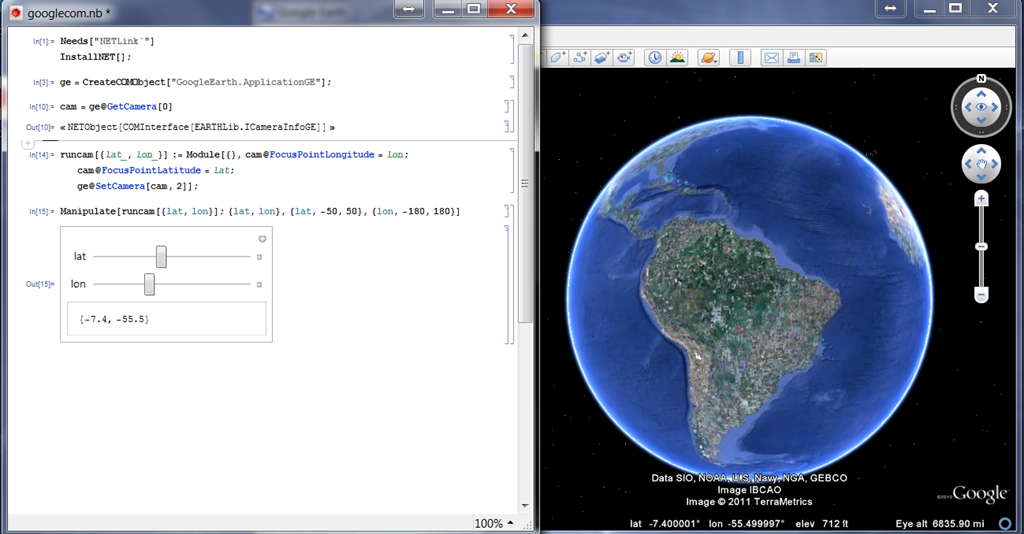Click the Print icon in Google Earth toolbar

click(x=793, y=57)
